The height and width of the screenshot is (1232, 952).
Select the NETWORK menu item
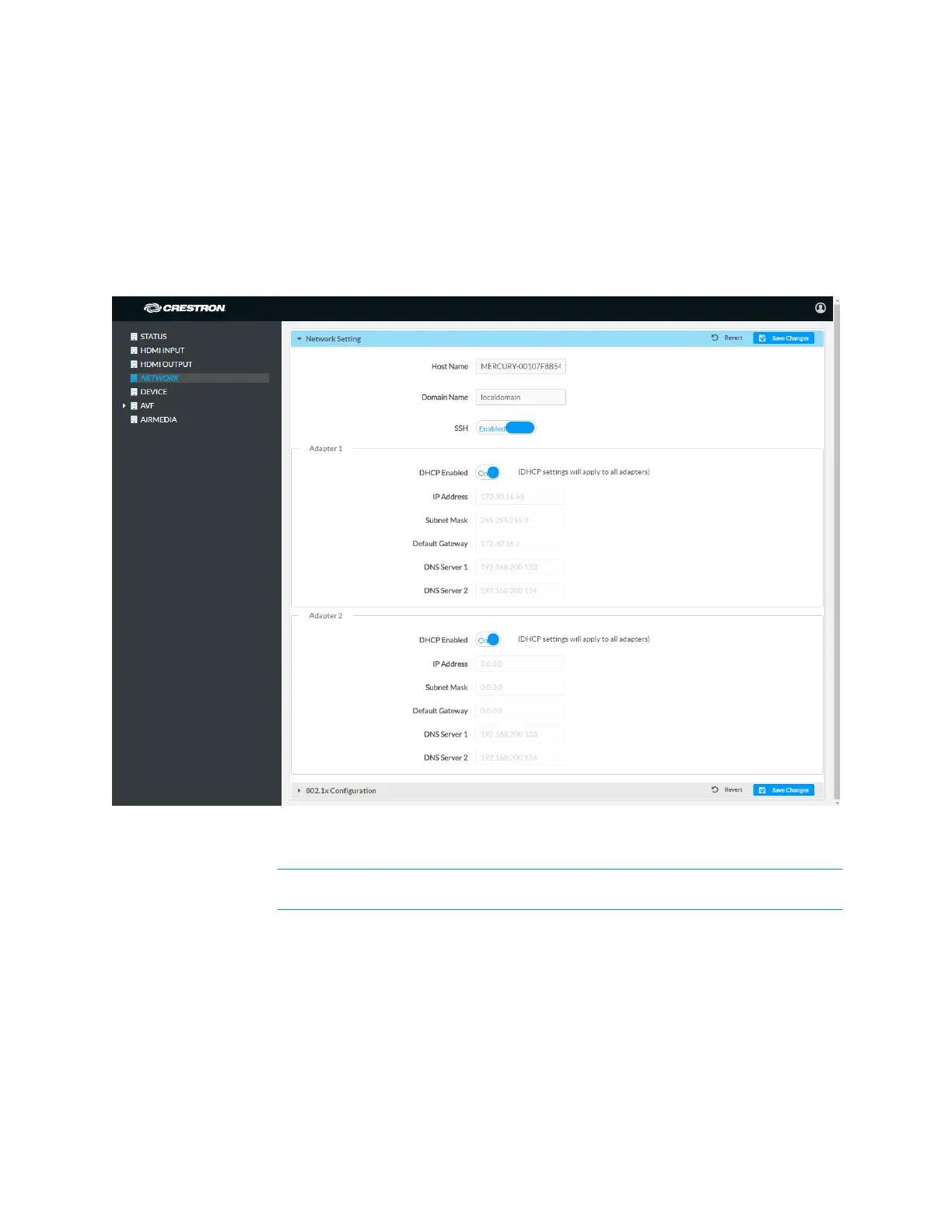point(200,378)
